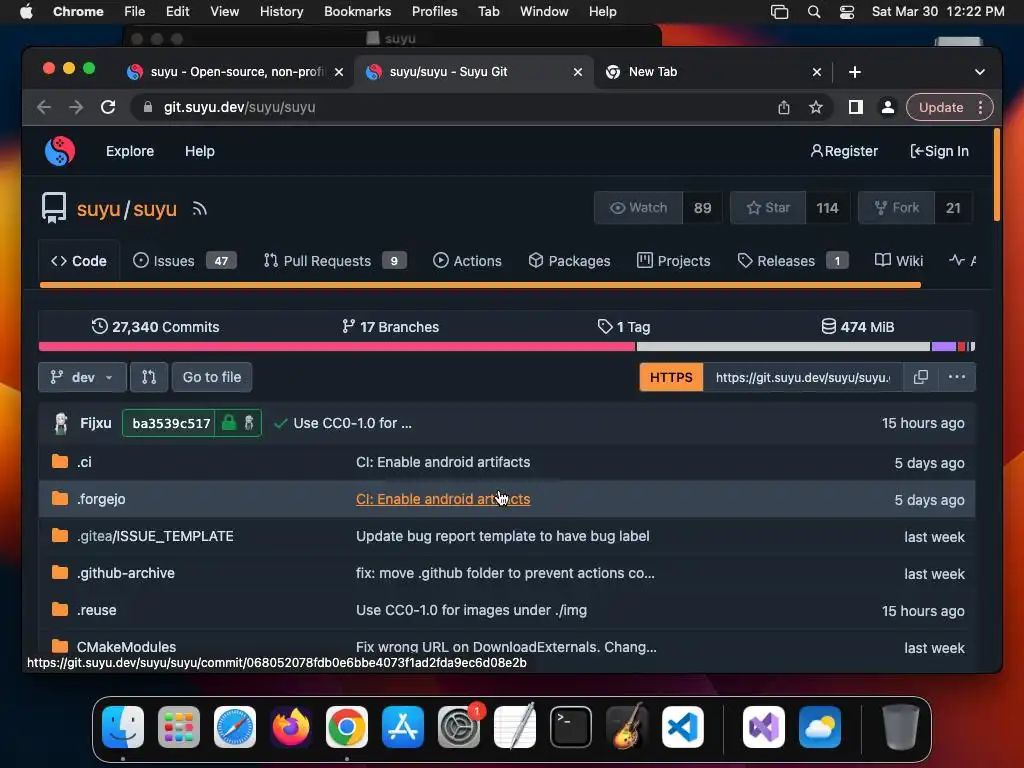Click the compare branches icon button
Image resolution: width=1024 pixels, height=768 pixels.
pos(149,377)
